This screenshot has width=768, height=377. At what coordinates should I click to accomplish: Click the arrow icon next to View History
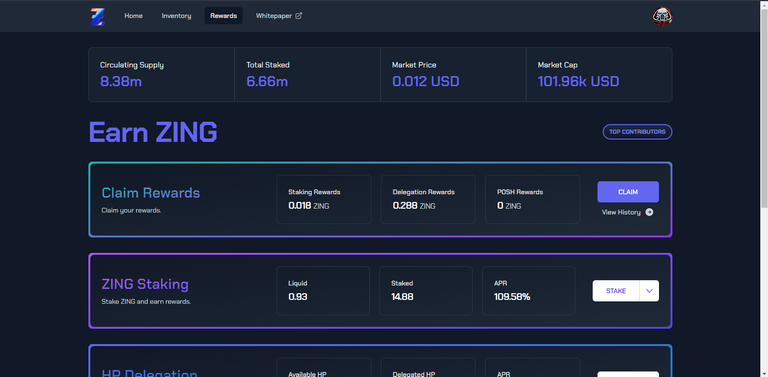point(649,212)
